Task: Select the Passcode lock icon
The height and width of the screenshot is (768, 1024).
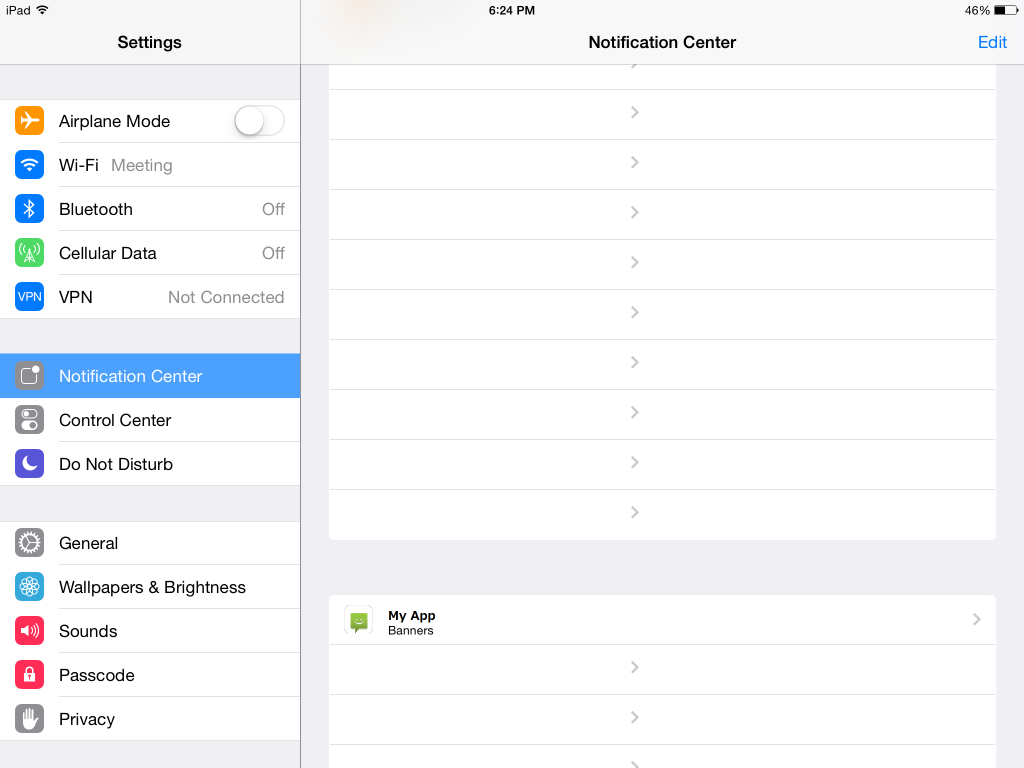Action: (x=29, y=674)
